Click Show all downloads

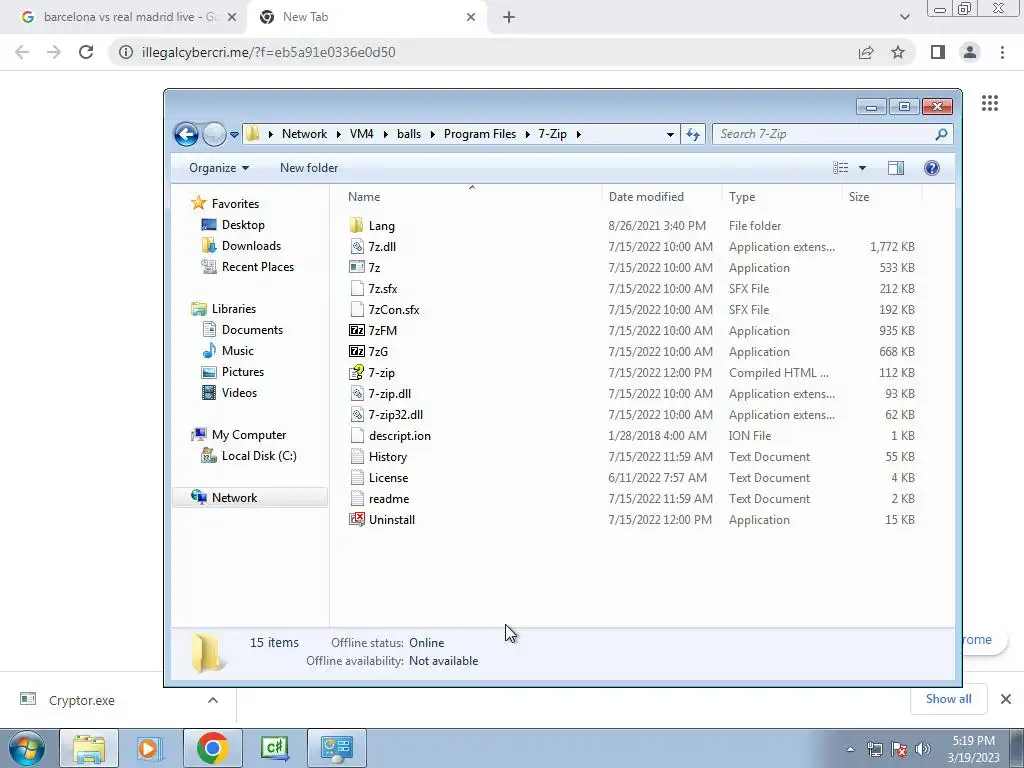pos(948,699)
